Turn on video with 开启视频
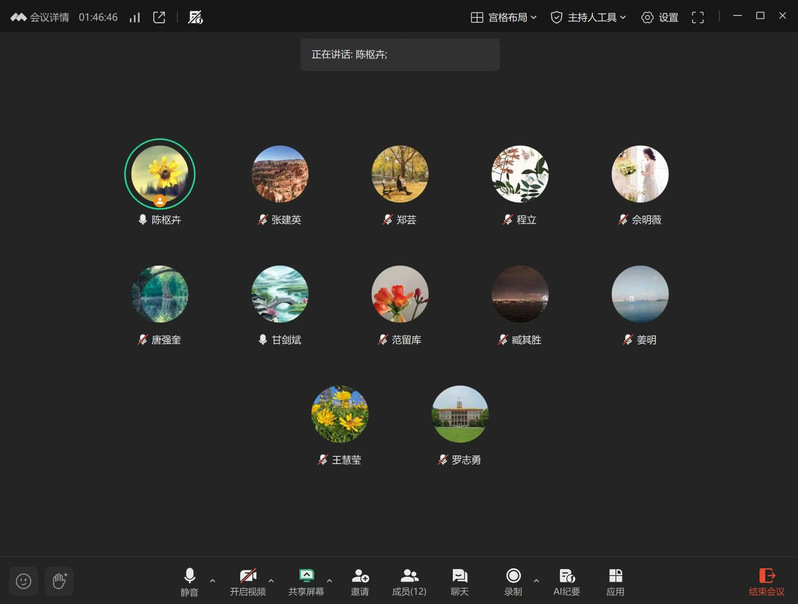 pos(248,581)
